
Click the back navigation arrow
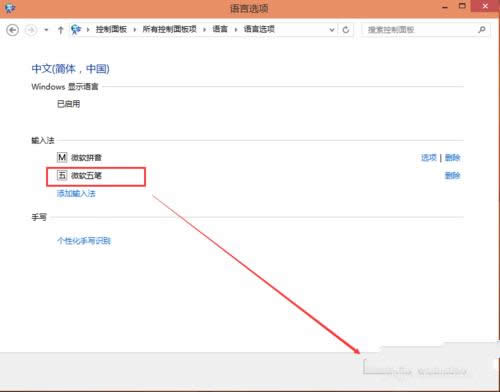tap(13, 30)
